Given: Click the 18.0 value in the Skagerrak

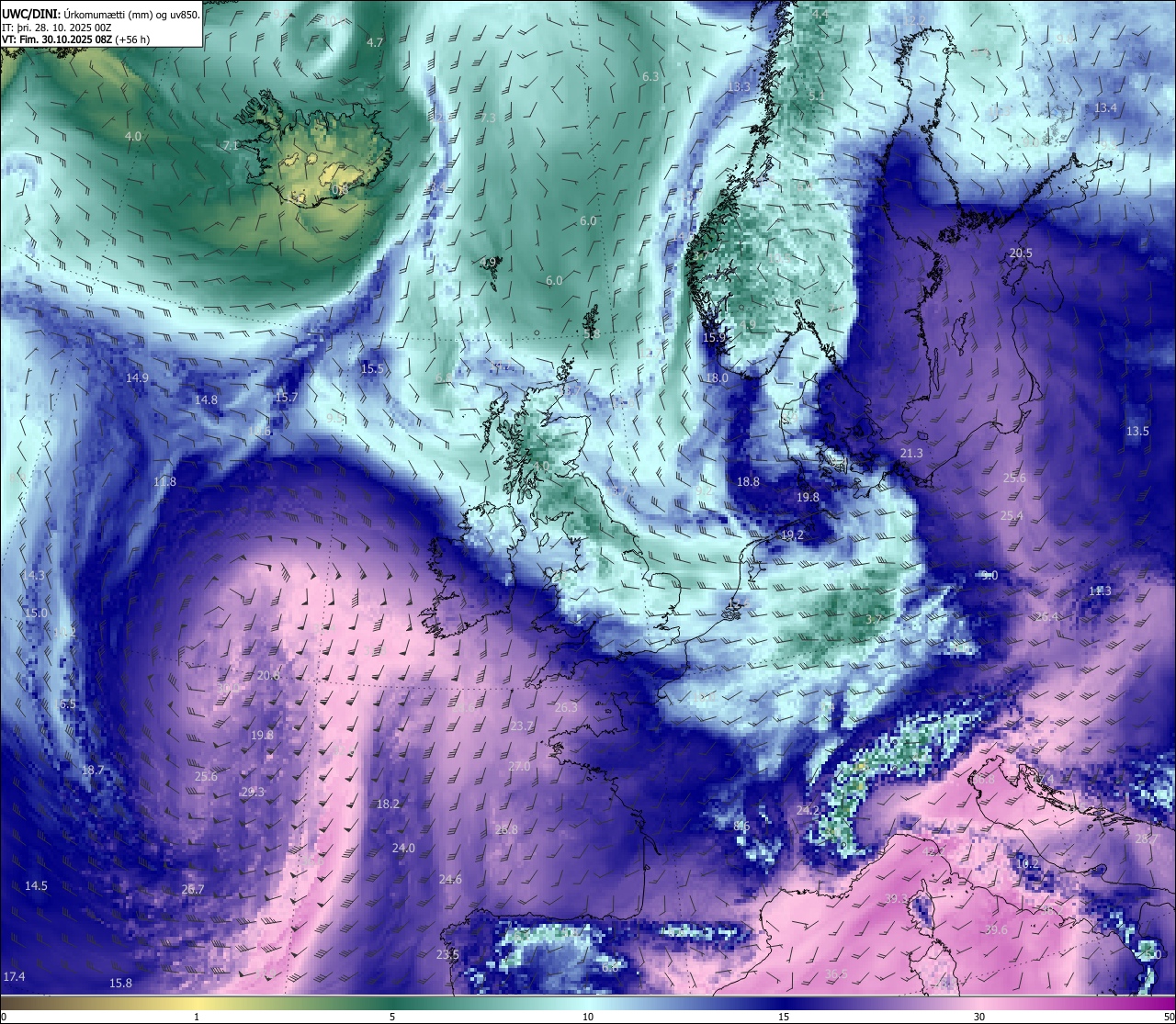Looking at the screenshot, I should [x=717, y=378].
